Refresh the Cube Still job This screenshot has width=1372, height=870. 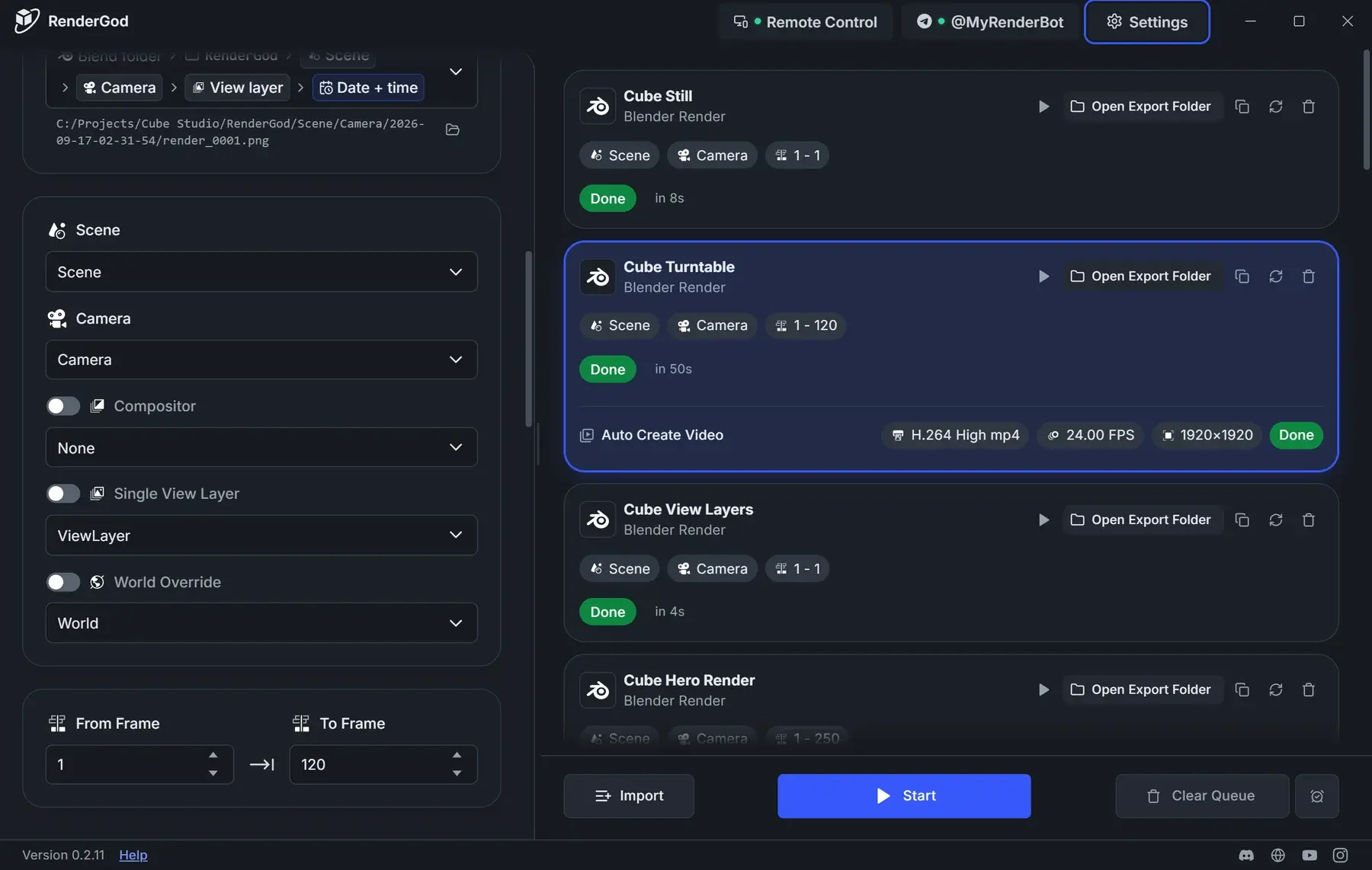pos(1275,107)
